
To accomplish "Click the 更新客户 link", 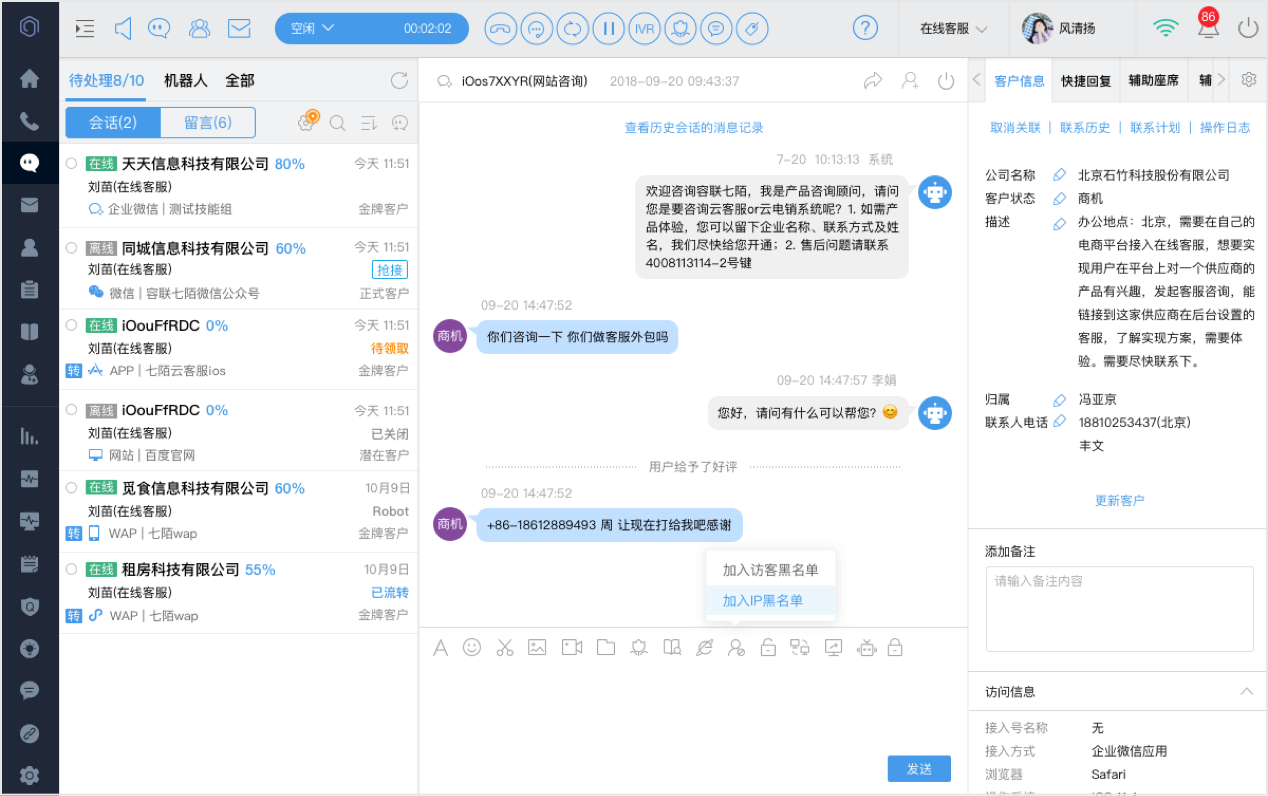I will coord(1119,500).
